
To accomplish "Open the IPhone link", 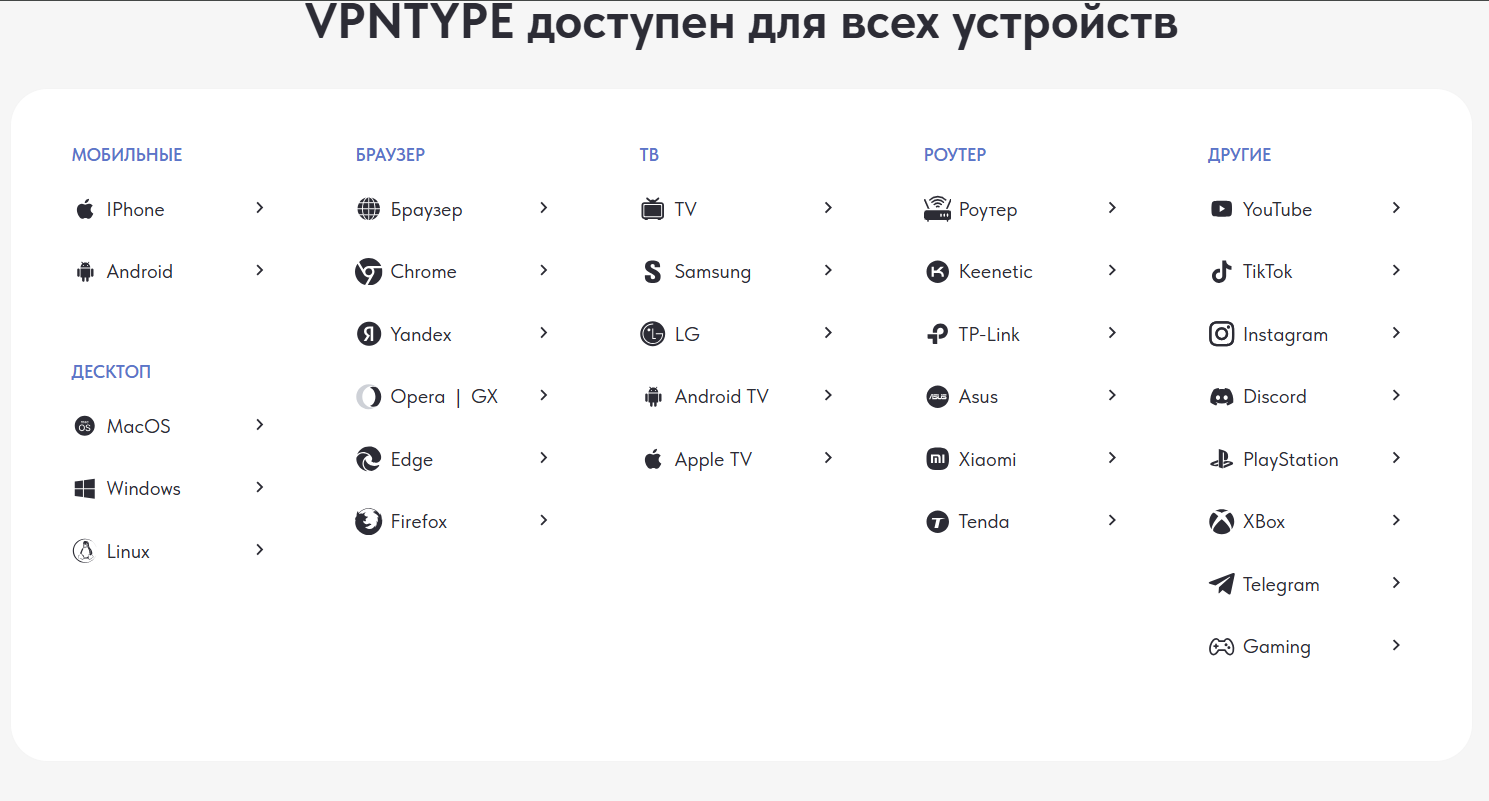I will point(135,209).
